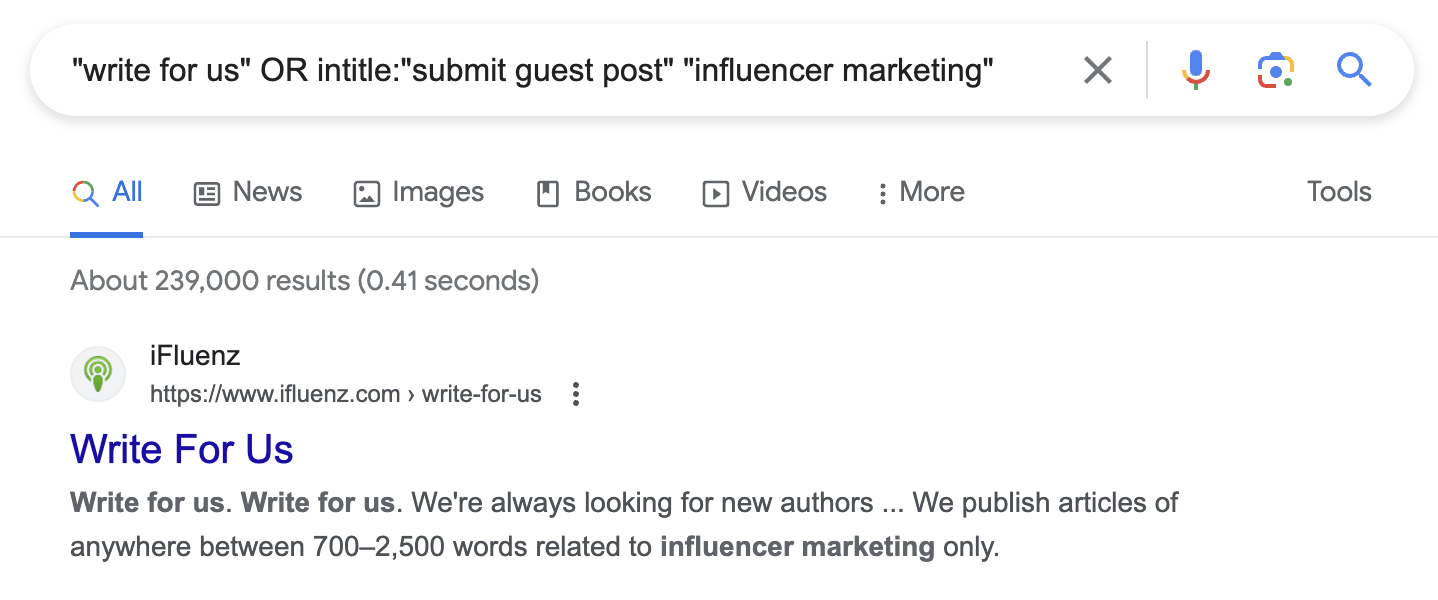This screenshot has width=1438, height=600.
Task: Open the "Write For Us" result link
Action: (x=181, y=448)
